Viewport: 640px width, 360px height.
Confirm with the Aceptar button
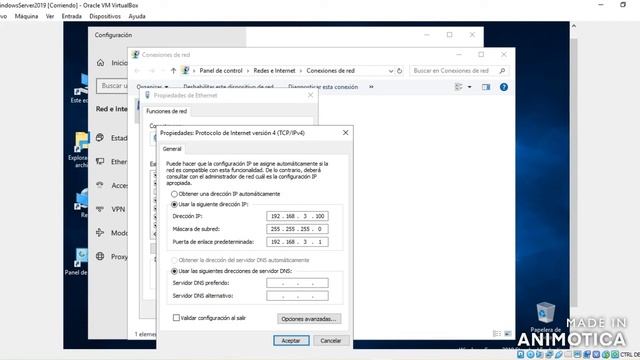[291, 340]
